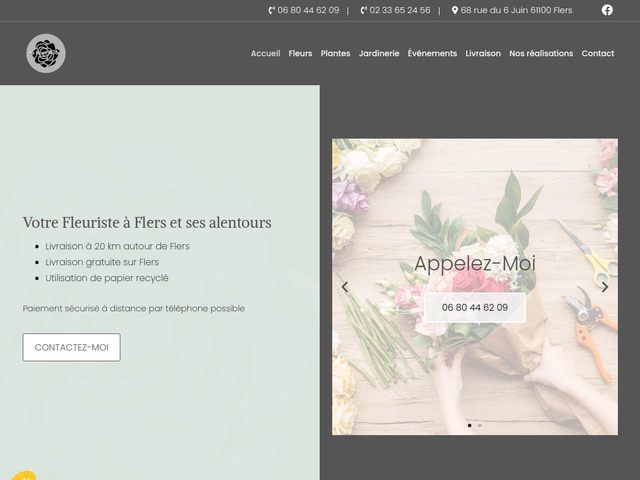Viewport: 640px width, 480px height.
Task: Click text Paiement sécurisé à distance par téléphone
Action: click(133, 309)
